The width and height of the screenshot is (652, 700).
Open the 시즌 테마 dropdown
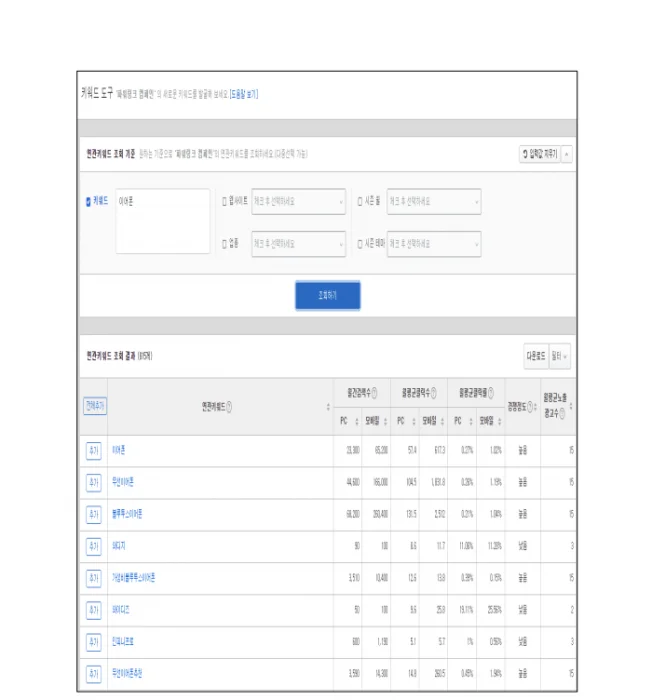tap(434, 244)
